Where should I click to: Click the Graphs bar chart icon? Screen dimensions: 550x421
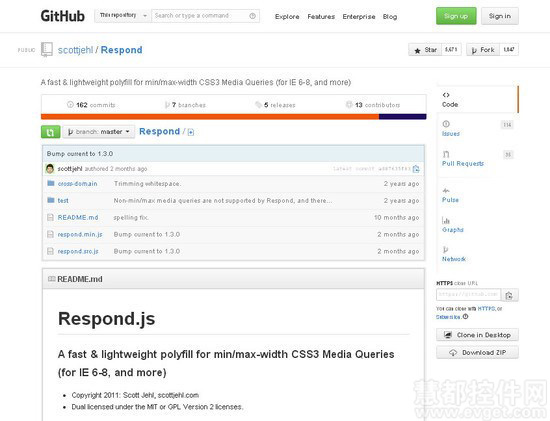click(x=446, y=220)
